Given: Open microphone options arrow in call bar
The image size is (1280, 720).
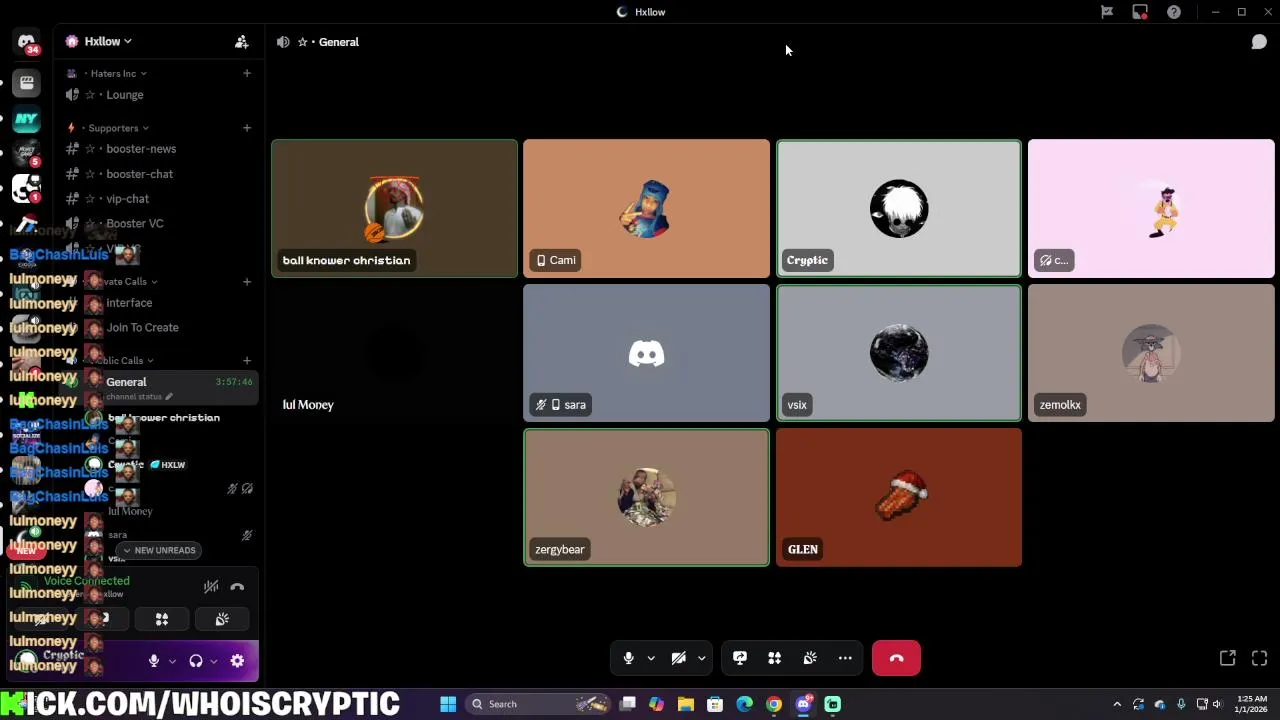Looking at the screenshot, I should pos(651,658).
